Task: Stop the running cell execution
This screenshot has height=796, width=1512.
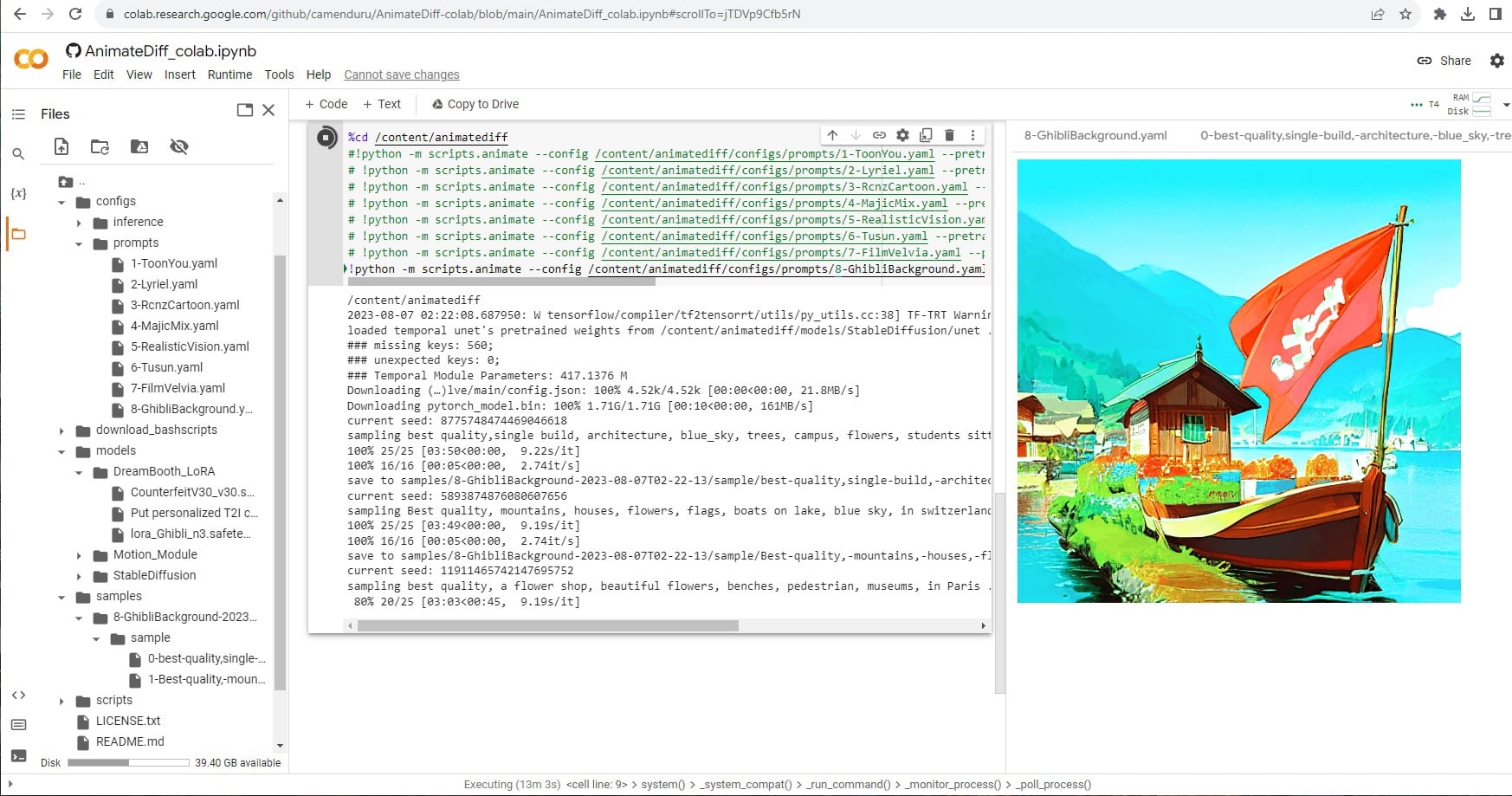Action: click(x=326, y=137)
